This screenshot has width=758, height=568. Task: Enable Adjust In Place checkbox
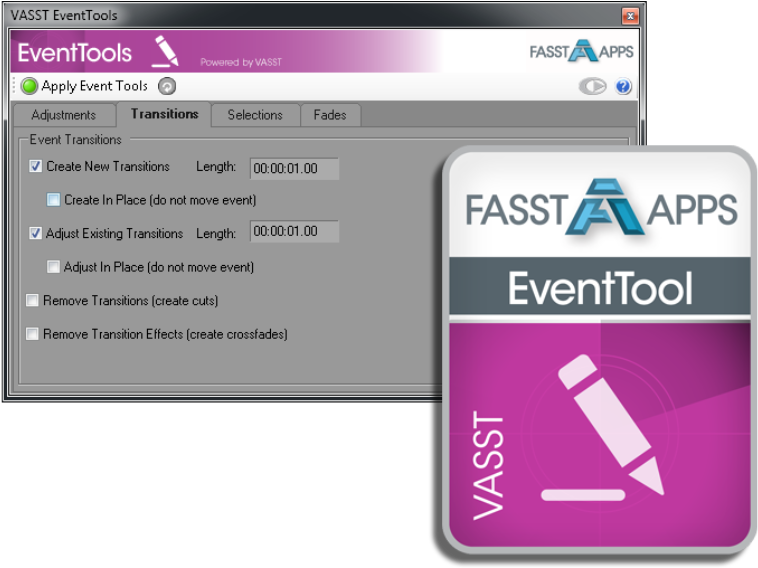pyautogui.click(x=53, y=267)
